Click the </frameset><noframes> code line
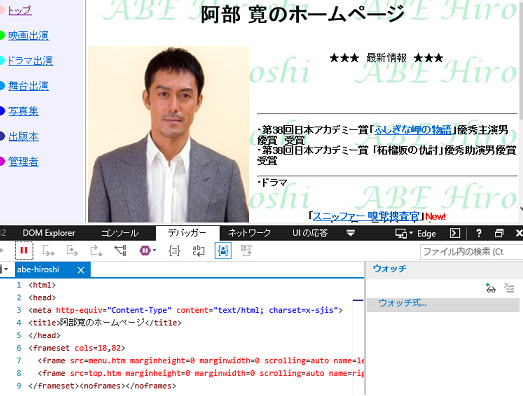Screen dimensions: 523x396 [102, 386]
